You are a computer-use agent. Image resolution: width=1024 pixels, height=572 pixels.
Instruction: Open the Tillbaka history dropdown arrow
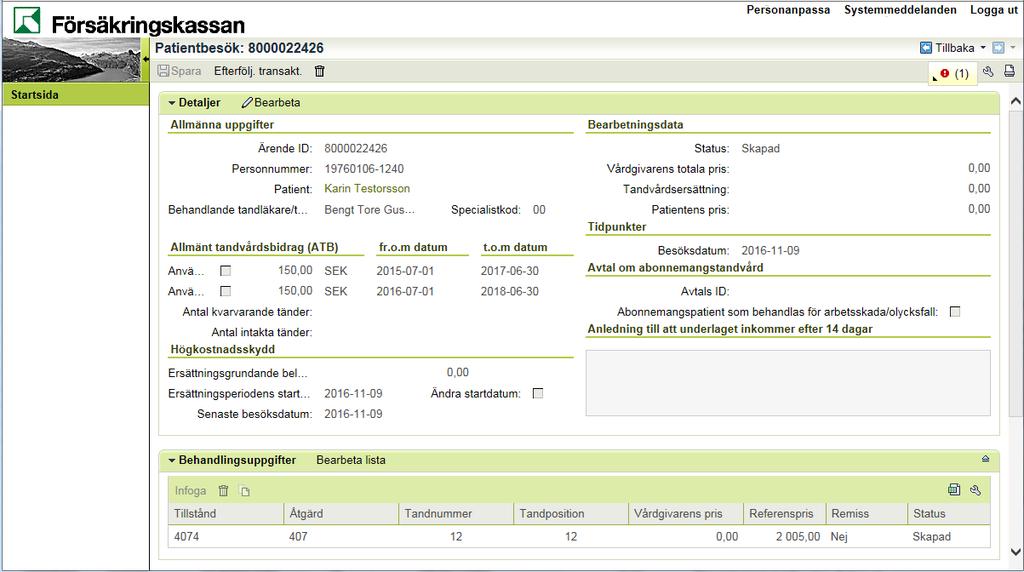(x=983, y=48)
